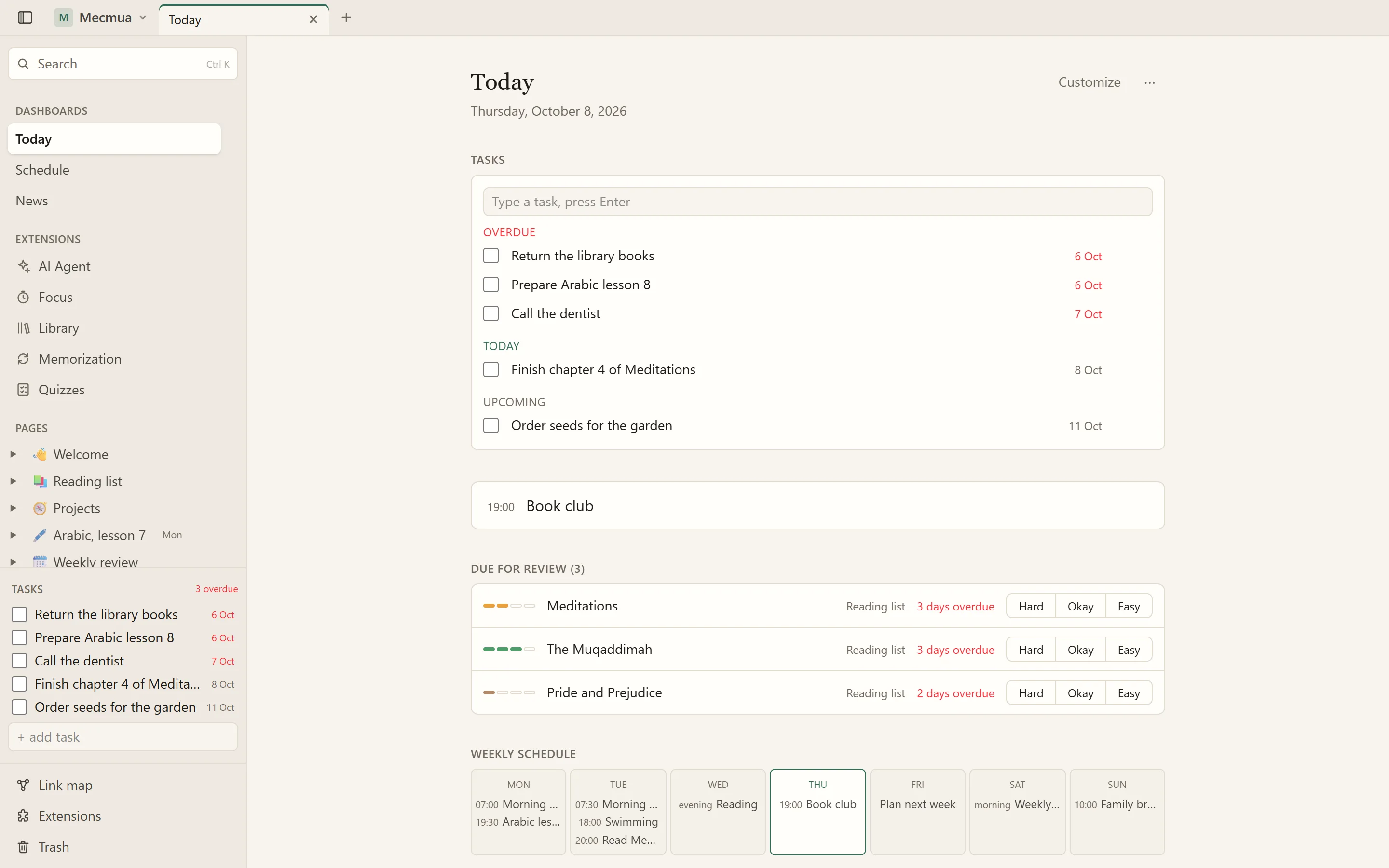The width and height of the screenshot is (1389, 868).
Task: Focus the Search field
Action: (x=123, y=64)
